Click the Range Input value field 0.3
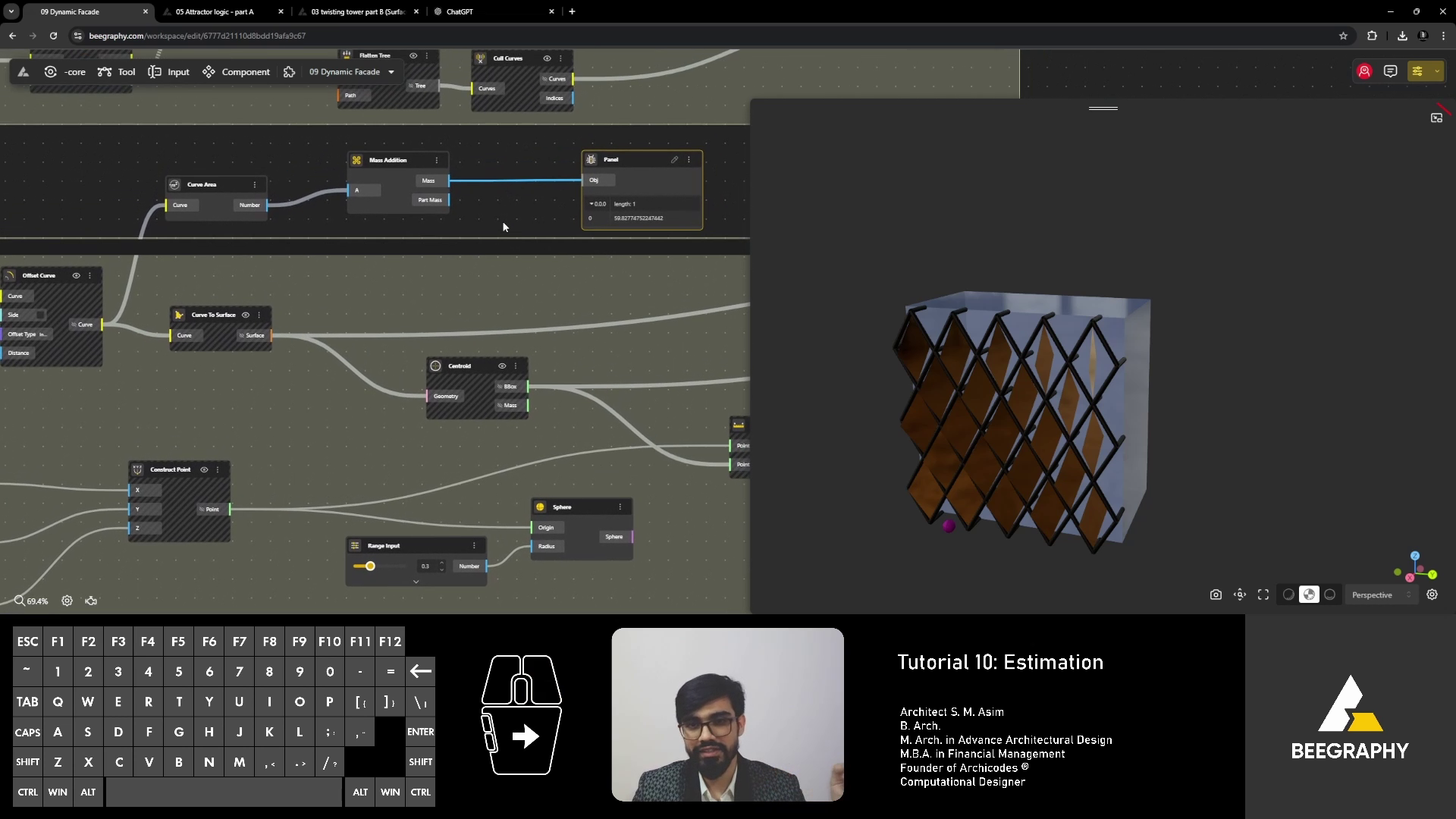1456x819 pixels. tap(426, 566)
